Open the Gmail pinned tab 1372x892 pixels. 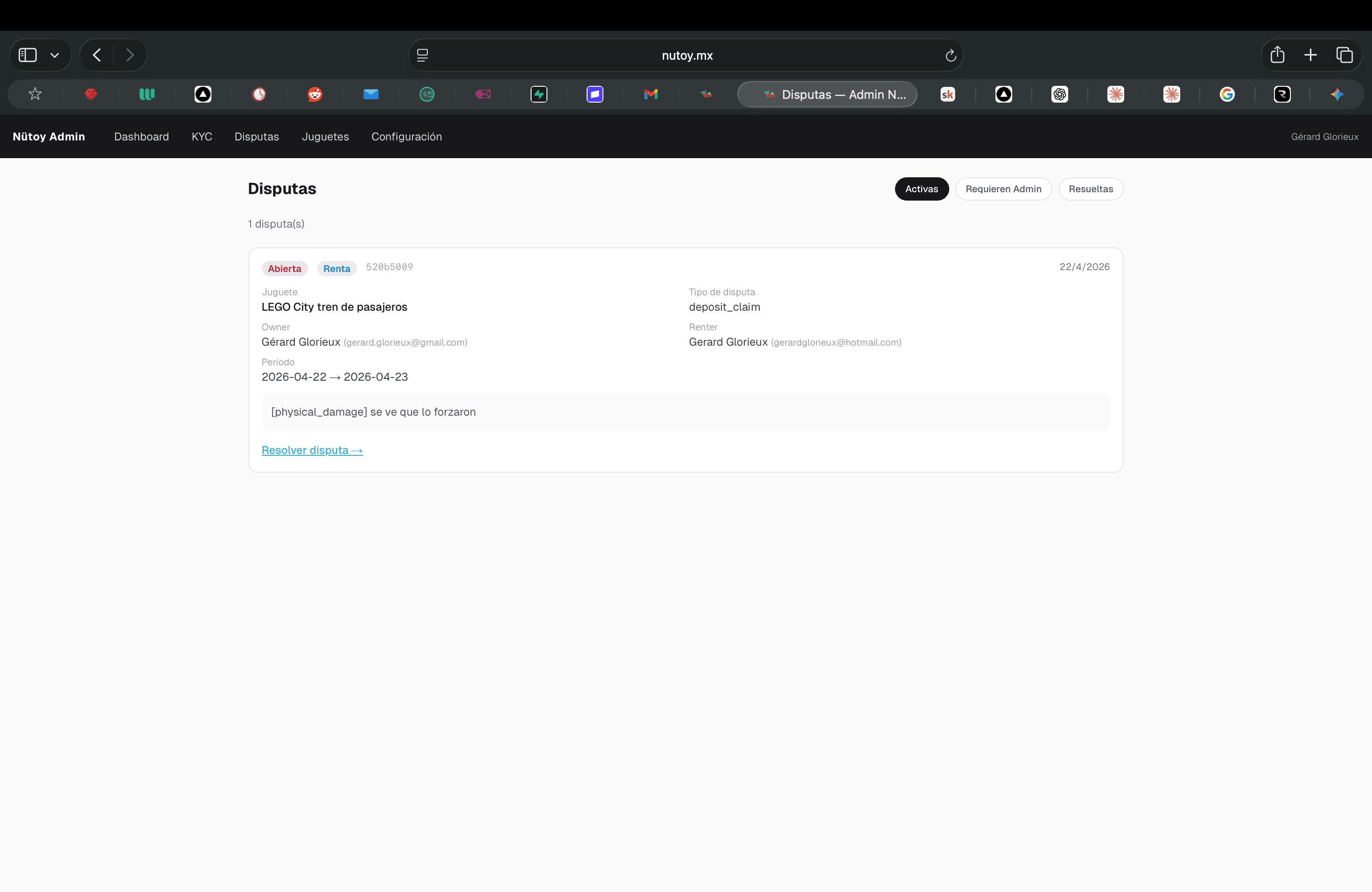(651, 94)
